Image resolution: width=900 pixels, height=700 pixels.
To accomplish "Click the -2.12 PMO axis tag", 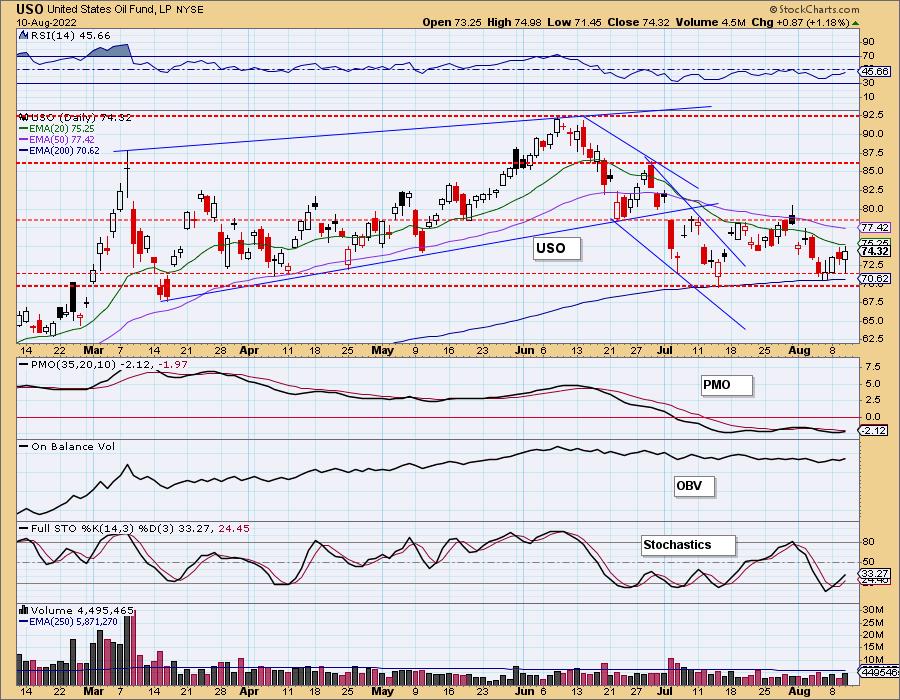I will point(874,430).
